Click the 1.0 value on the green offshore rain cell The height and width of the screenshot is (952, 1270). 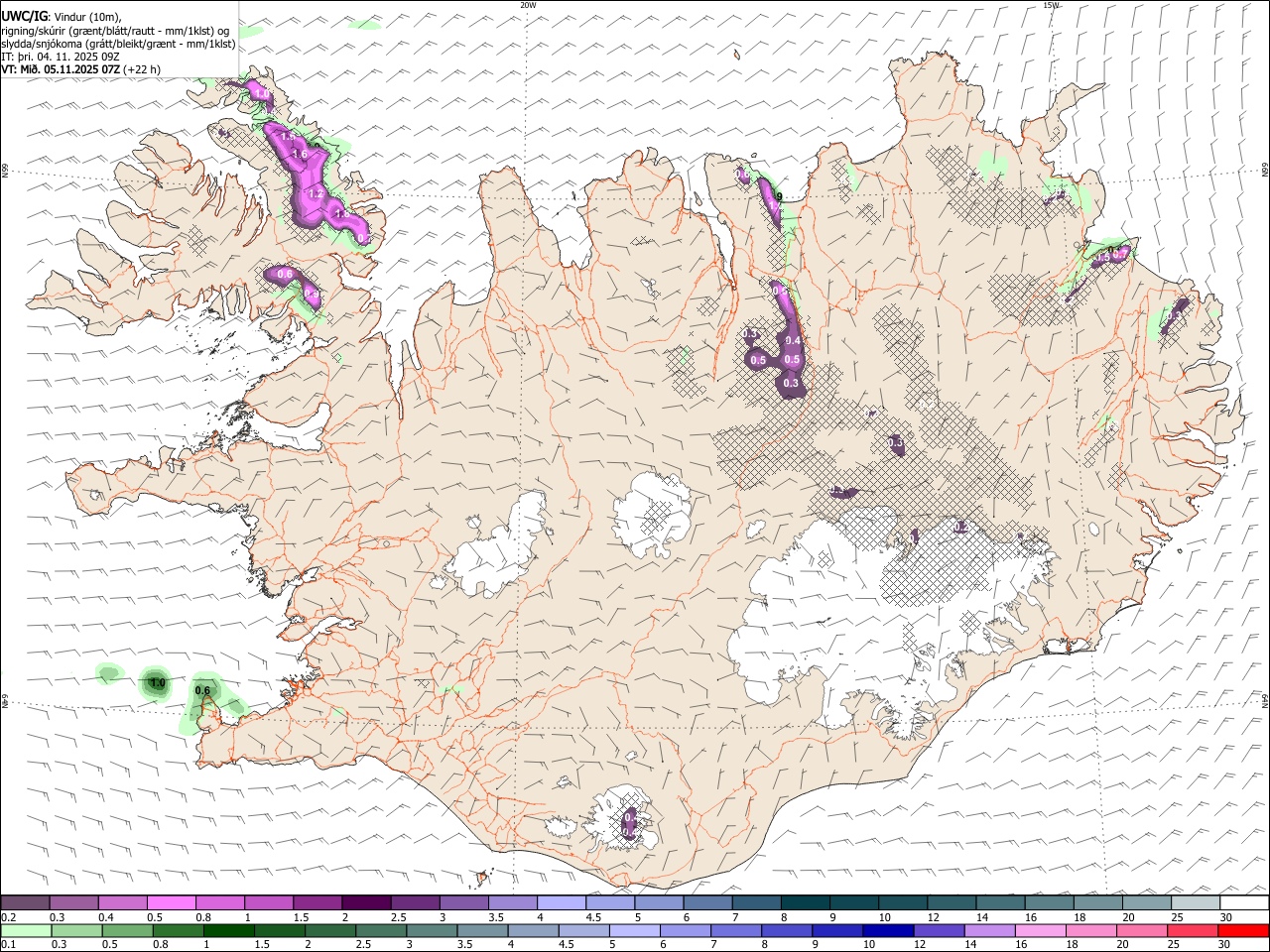point(157,682)
